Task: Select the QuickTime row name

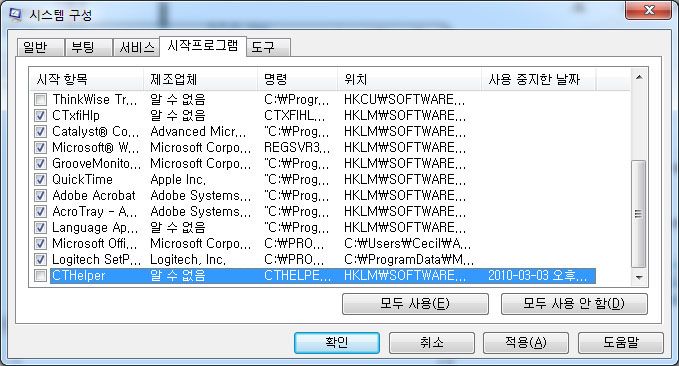Action: coord(82,180)
